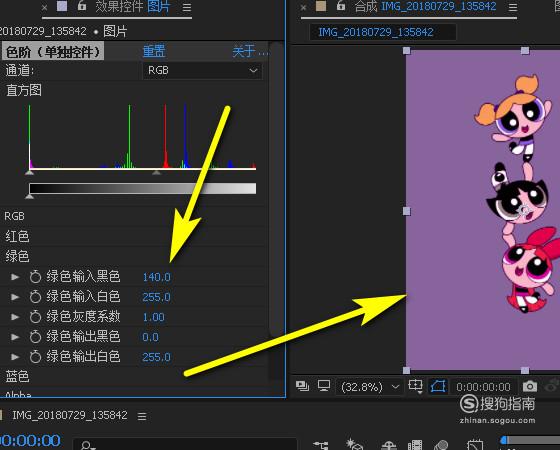Click the timeline current time display
560x450 pixels.
30,441
